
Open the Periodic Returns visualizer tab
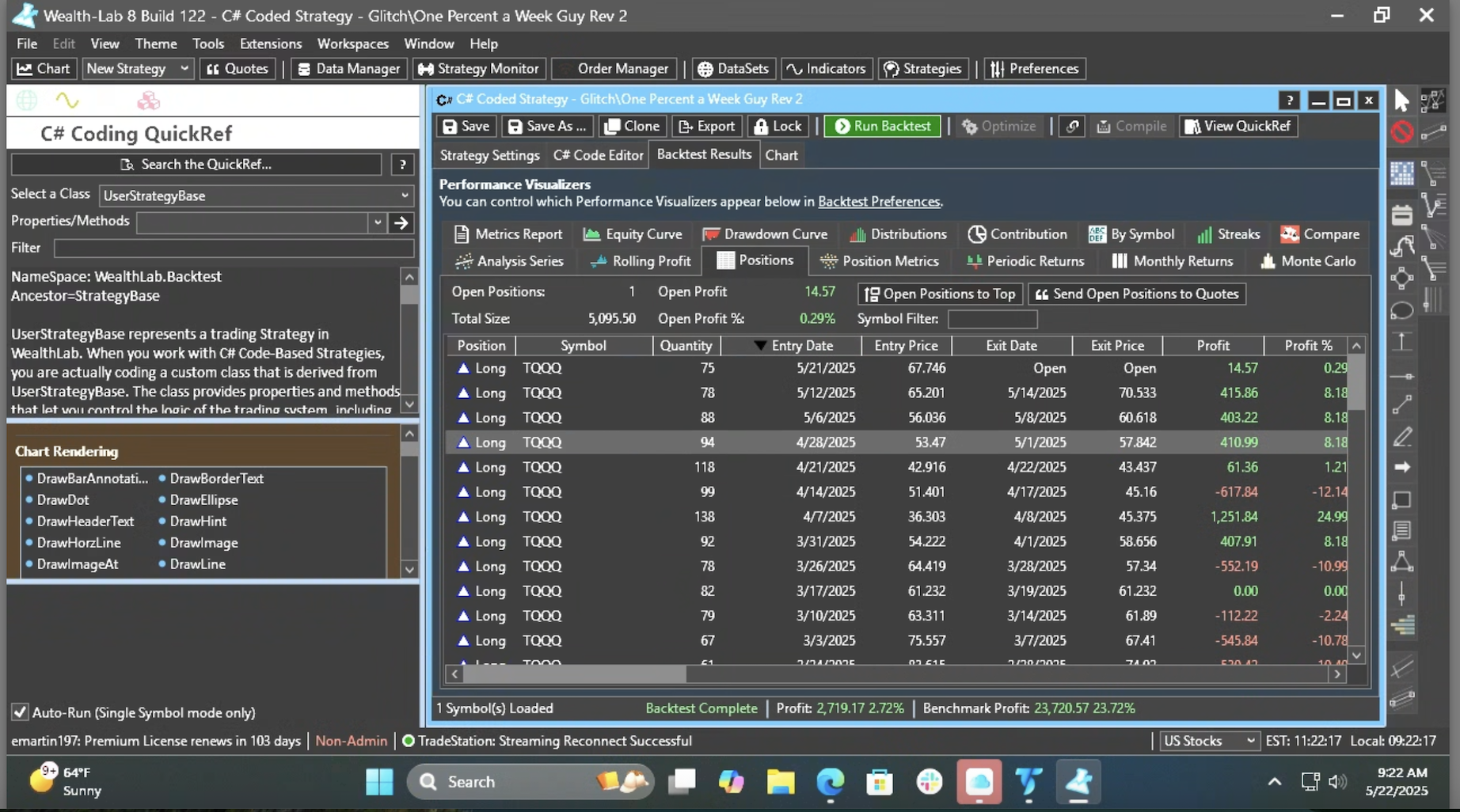coord(1025,261)
